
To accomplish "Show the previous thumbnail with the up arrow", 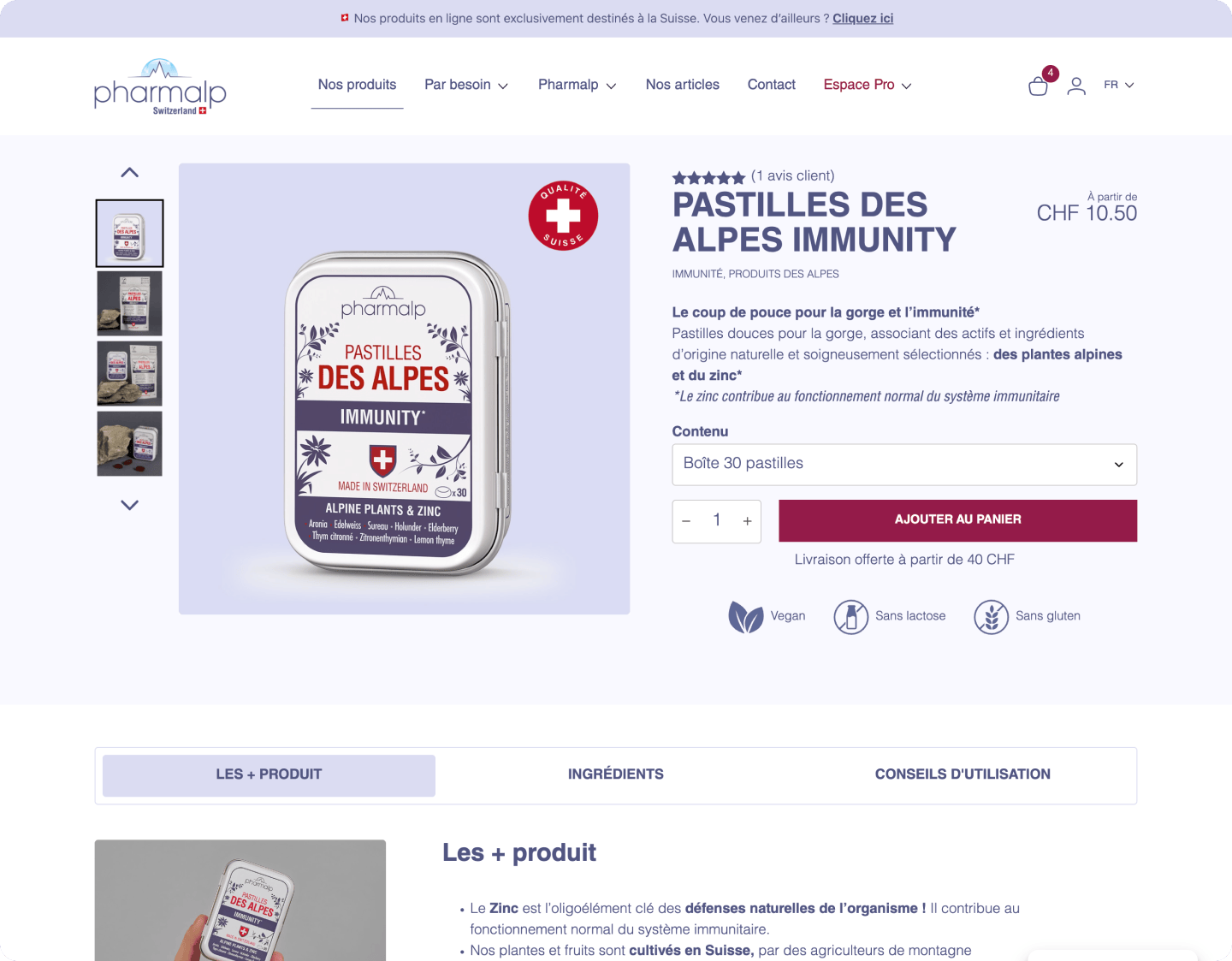I will [x=129, y=172].
